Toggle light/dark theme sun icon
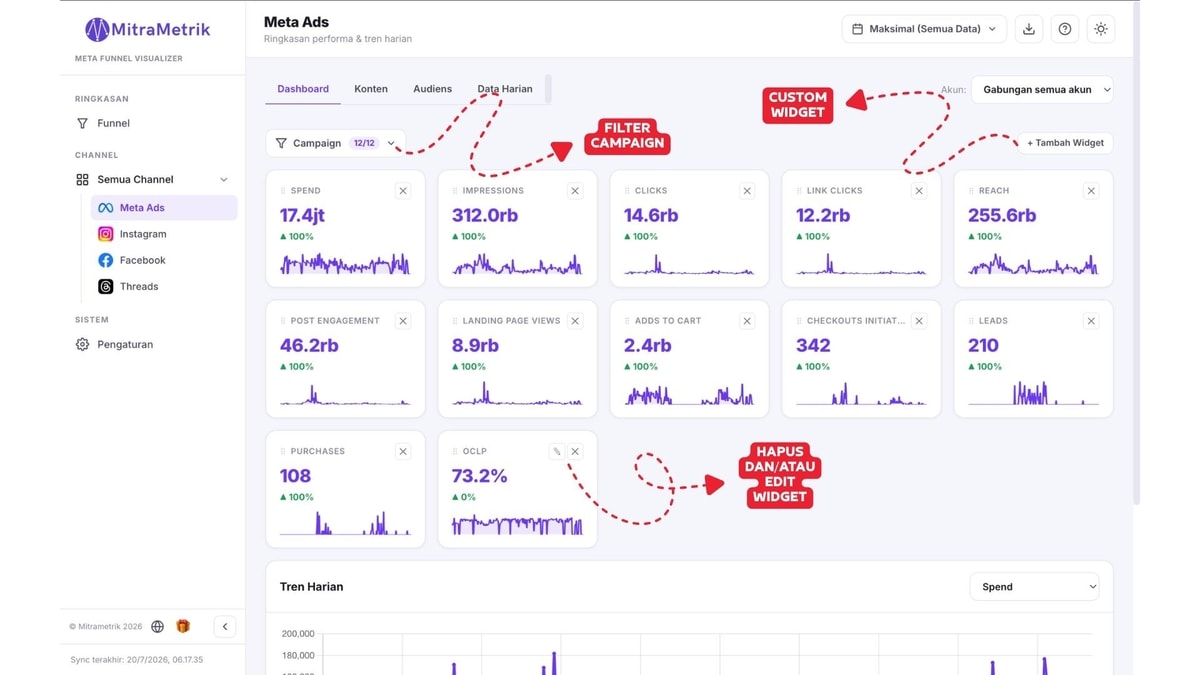Image resolution: width=1200 pixels, height=675 pixels. tap(1101, 29)
